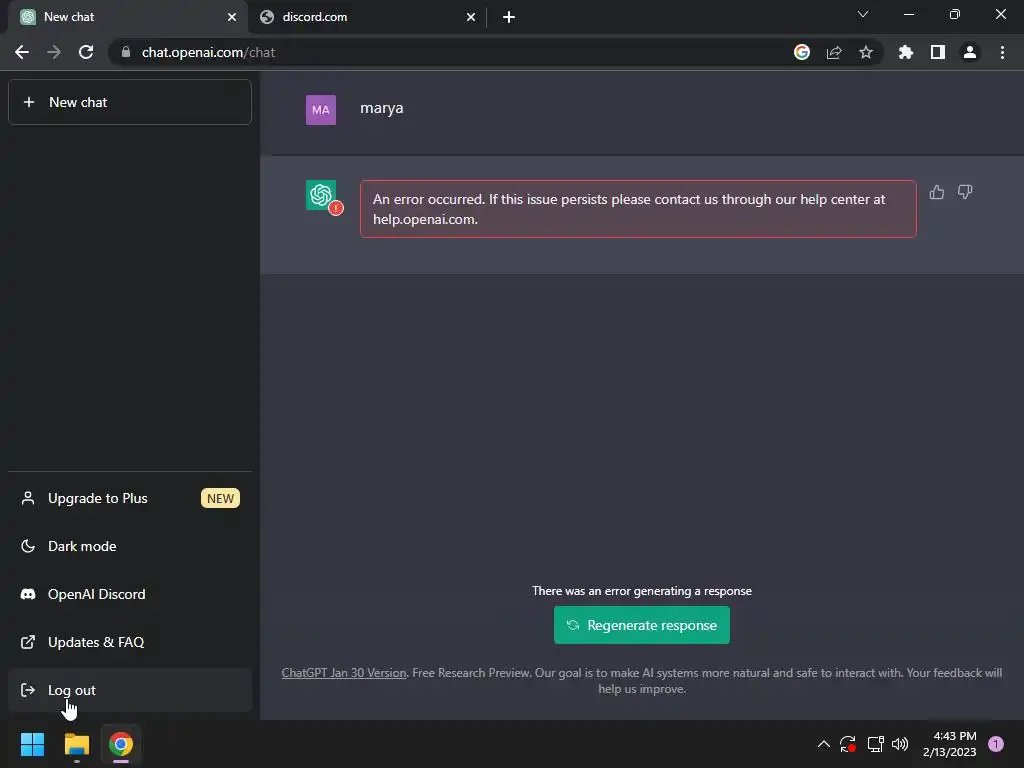Viewport: 1024px width, 768px height.
Task: Open the Chrome tab search dropdown arrow
Action: pos(863,14)
